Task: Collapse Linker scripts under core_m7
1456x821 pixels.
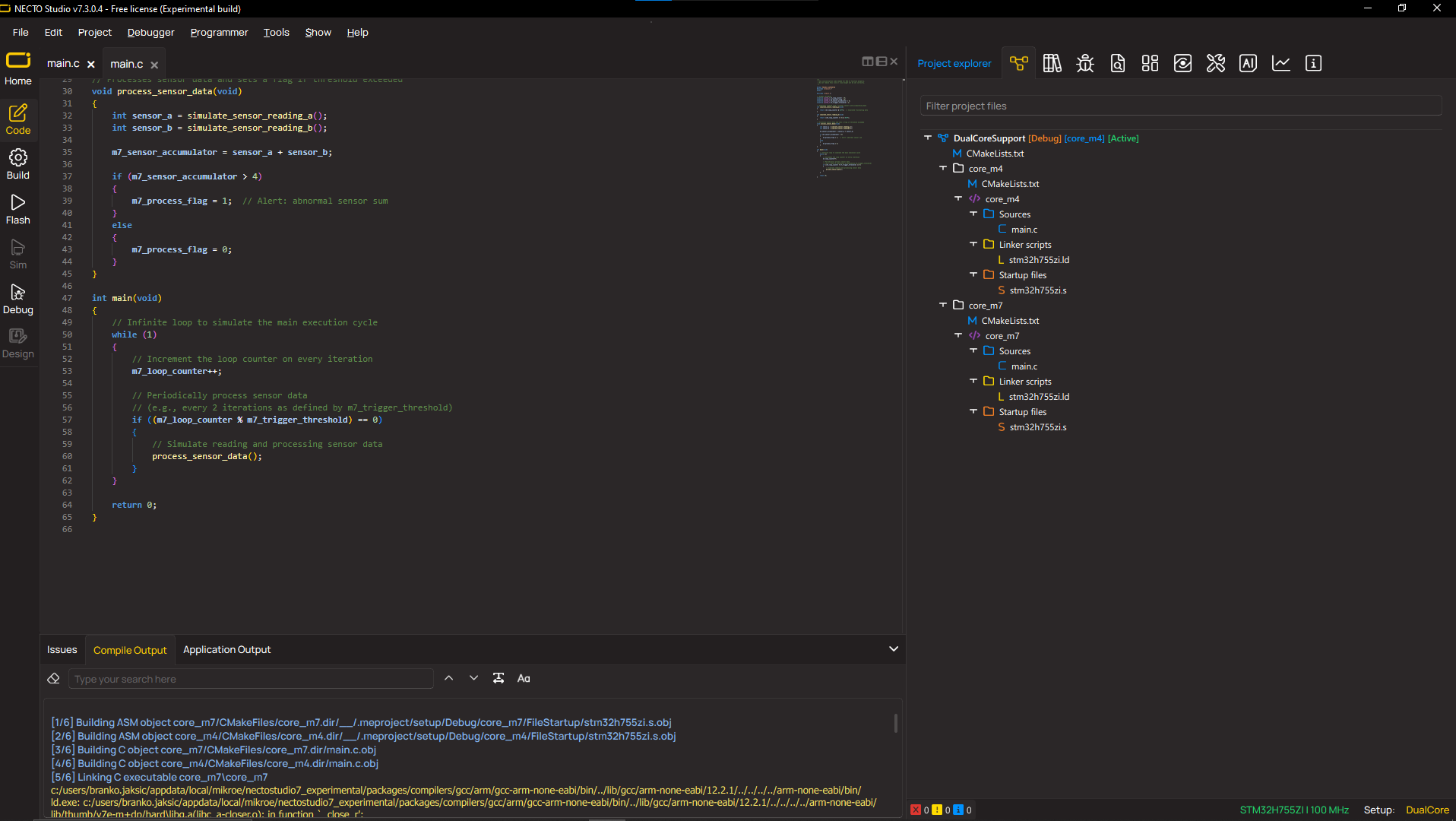Action: tap(973, 381)
